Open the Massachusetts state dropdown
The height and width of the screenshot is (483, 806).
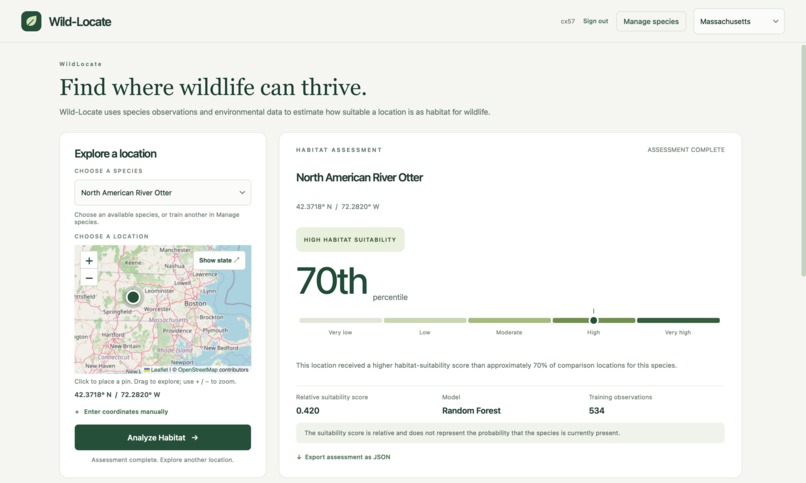click(739, 22)
